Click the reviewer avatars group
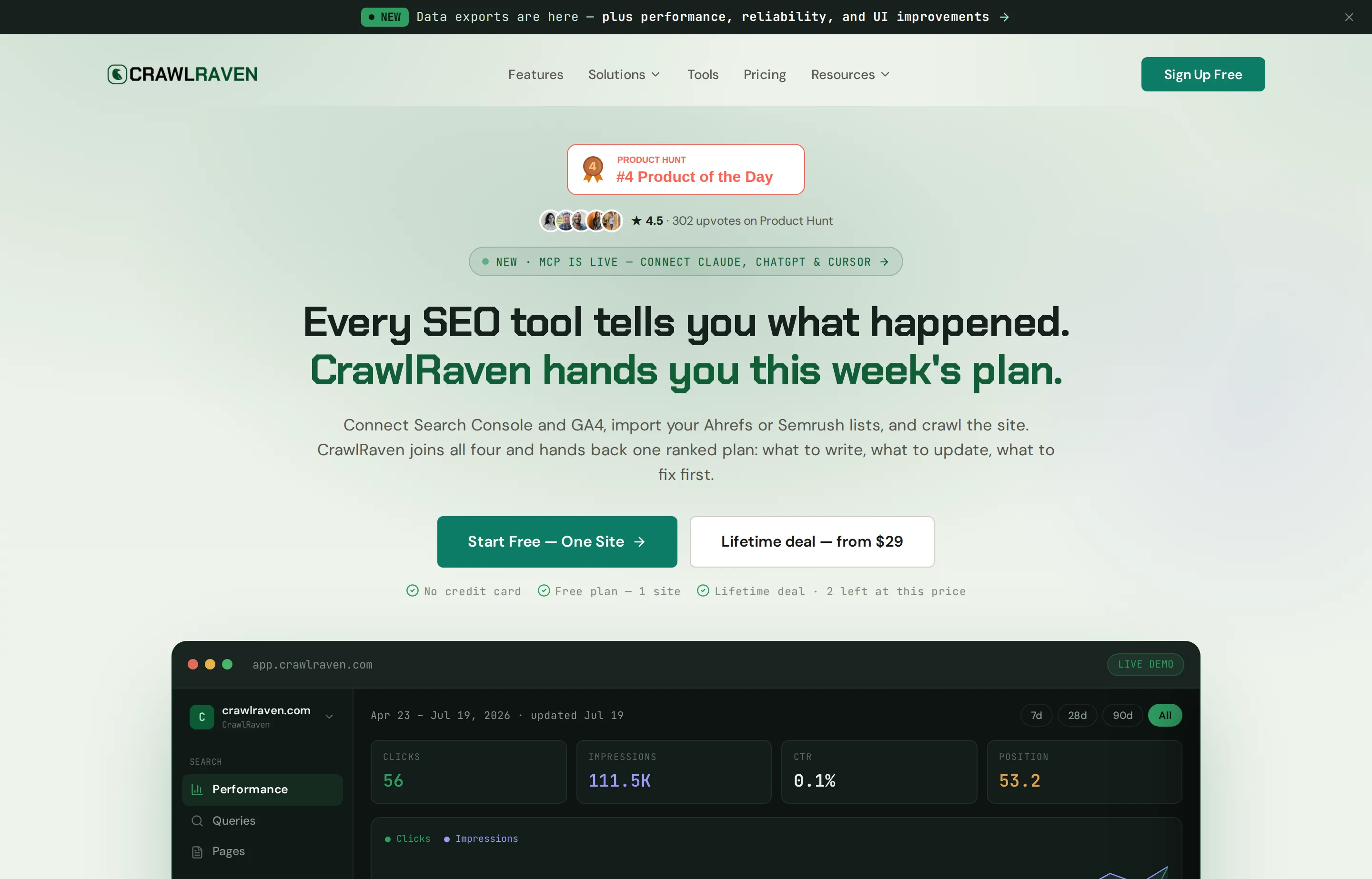Viewport: 1372px width, 879px height. pos(581,221)
